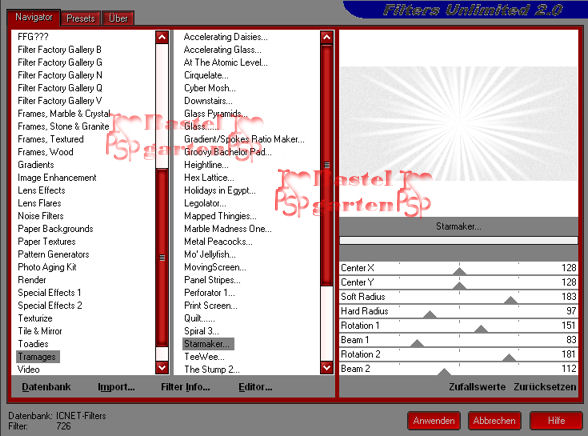Open Filter Info...
Screen dimensions: 588x436
click(185, 387)
